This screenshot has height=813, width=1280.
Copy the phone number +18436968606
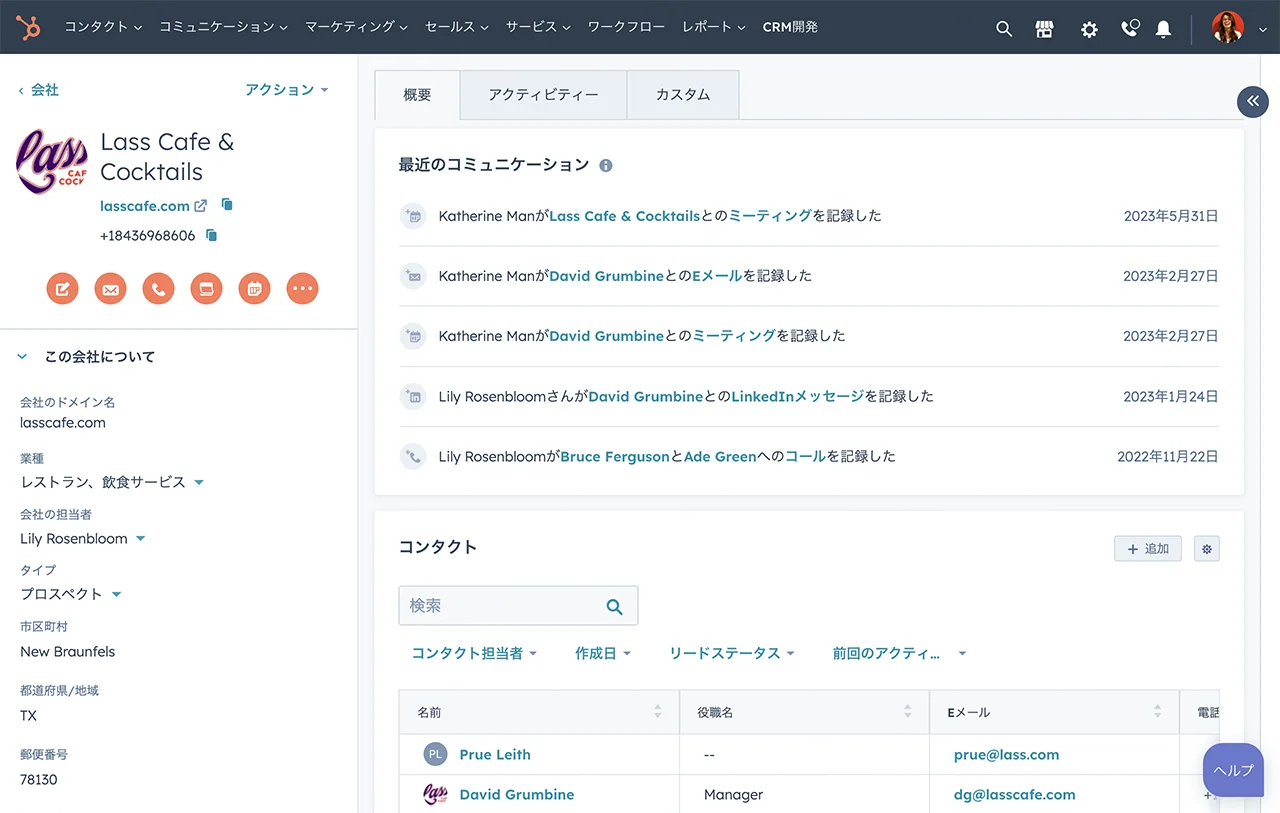point(211,235)
